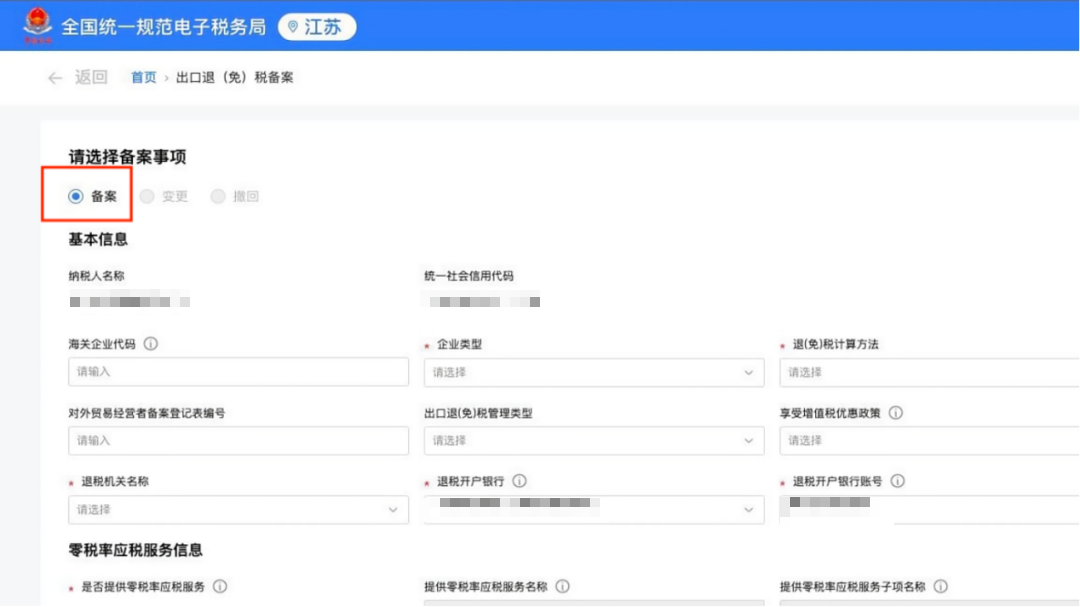Click the tax bureau emblem logo
This screenshot has width=1080, height=607.
tap(38, 27)
